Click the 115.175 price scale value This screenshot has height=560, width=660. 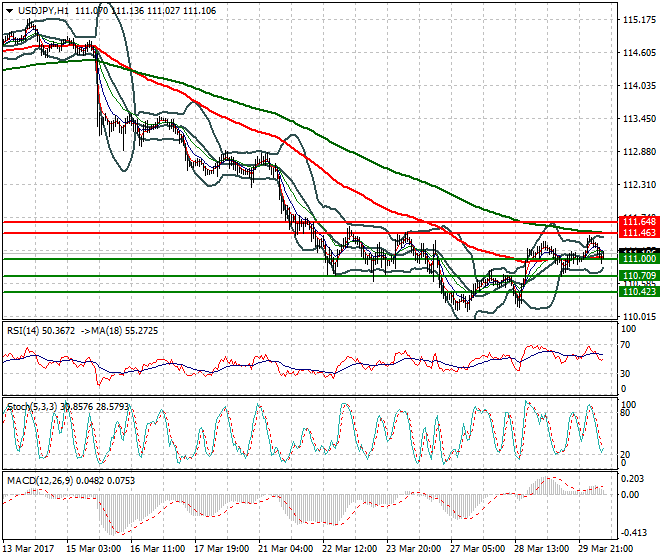click(x=639, y=19)
